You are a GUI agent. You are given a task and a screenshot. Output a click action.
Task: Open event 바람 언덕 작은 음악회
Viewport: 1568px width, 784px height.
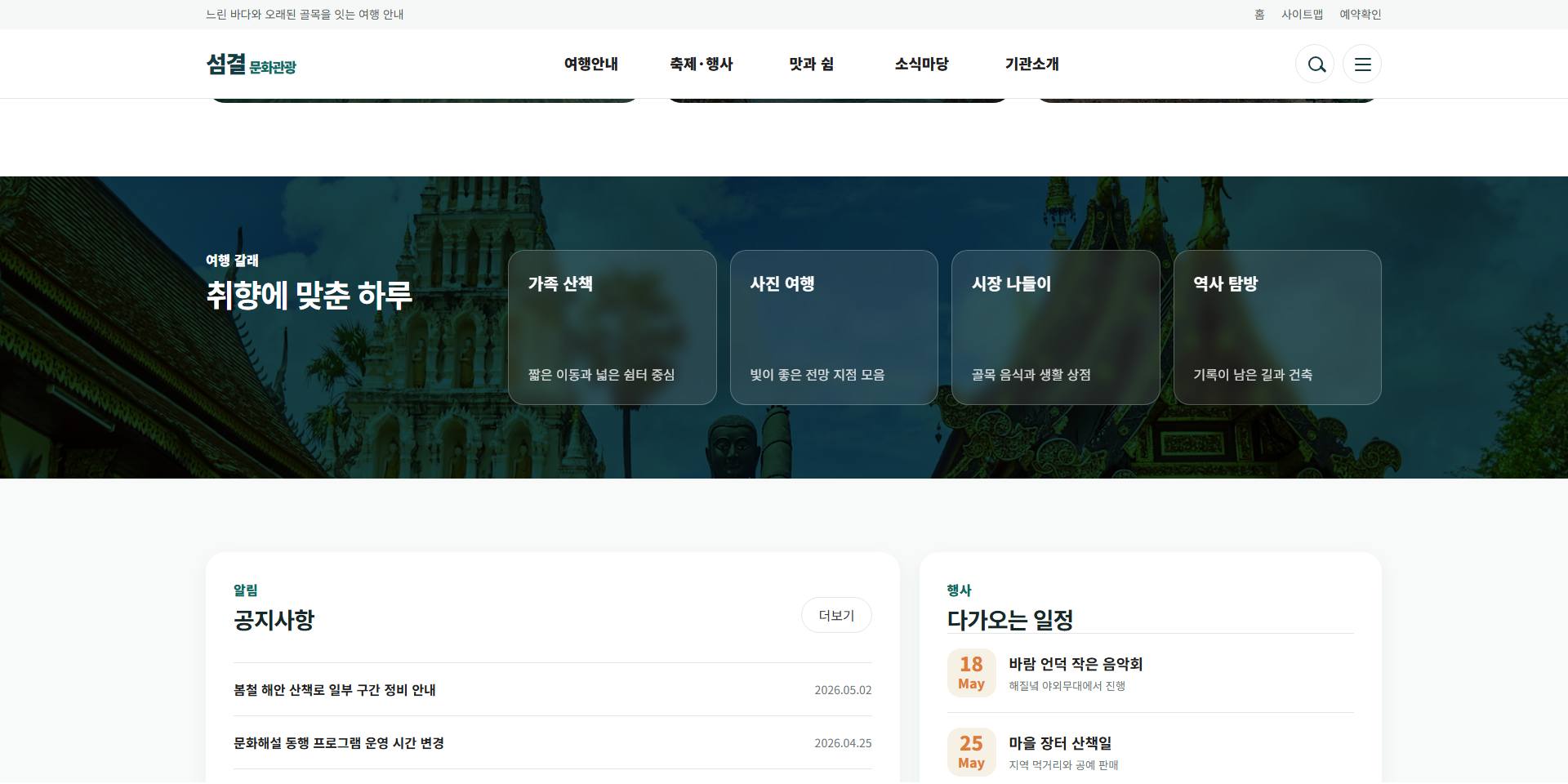(x=1151, y=673)
